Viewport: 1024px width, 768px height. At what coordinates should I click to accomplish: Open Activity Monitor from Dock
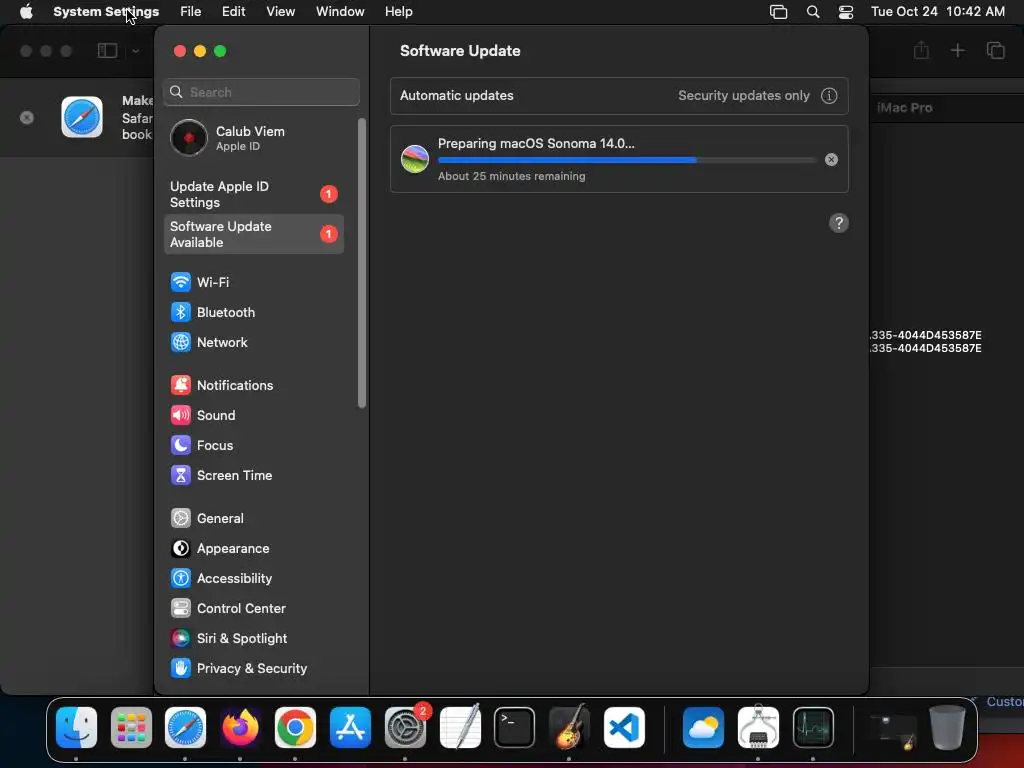pyautogui.click(x=813, y=728)
